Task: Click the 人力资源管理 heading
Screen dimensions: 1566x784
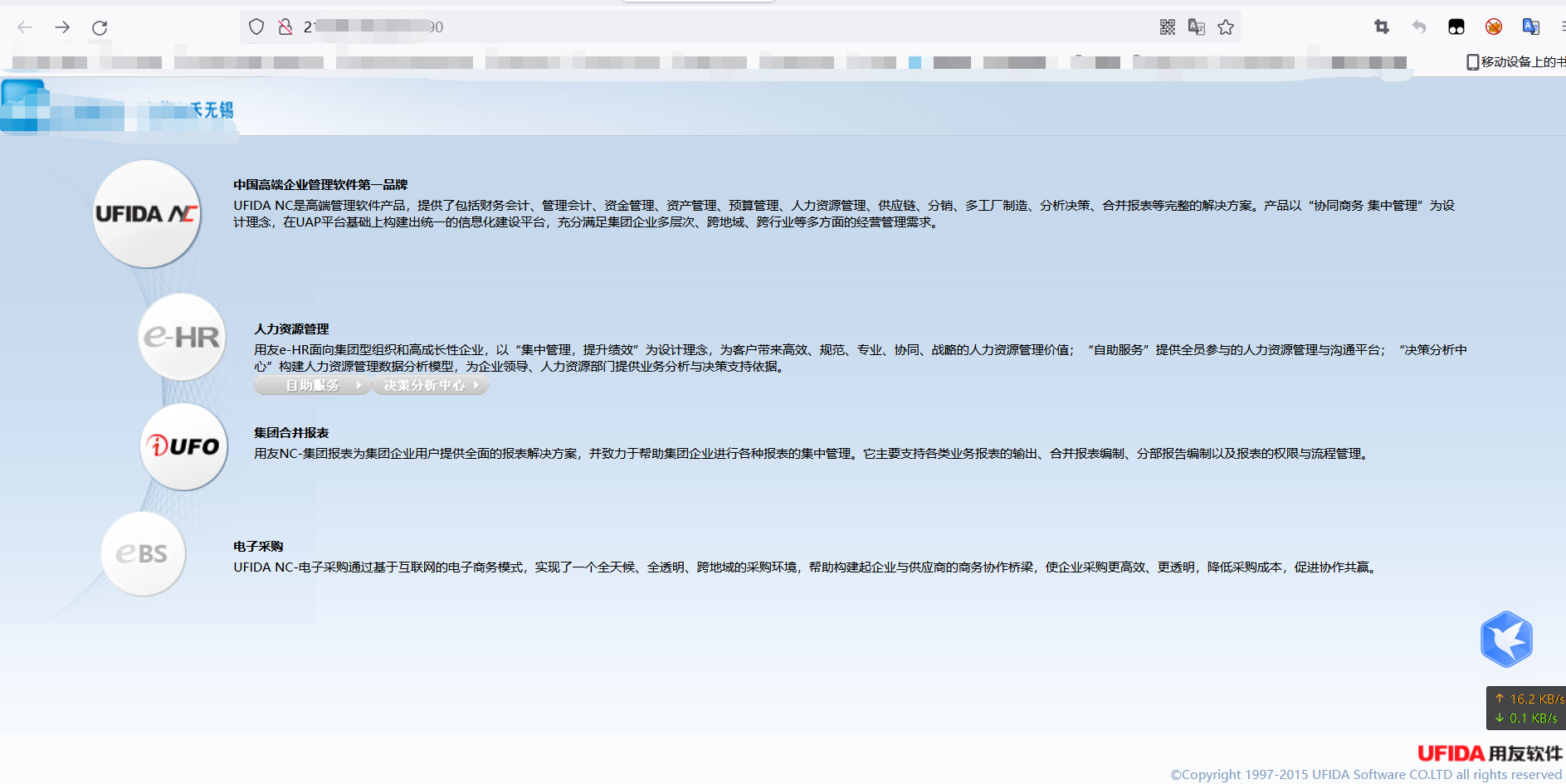Action: coord(291,329)
